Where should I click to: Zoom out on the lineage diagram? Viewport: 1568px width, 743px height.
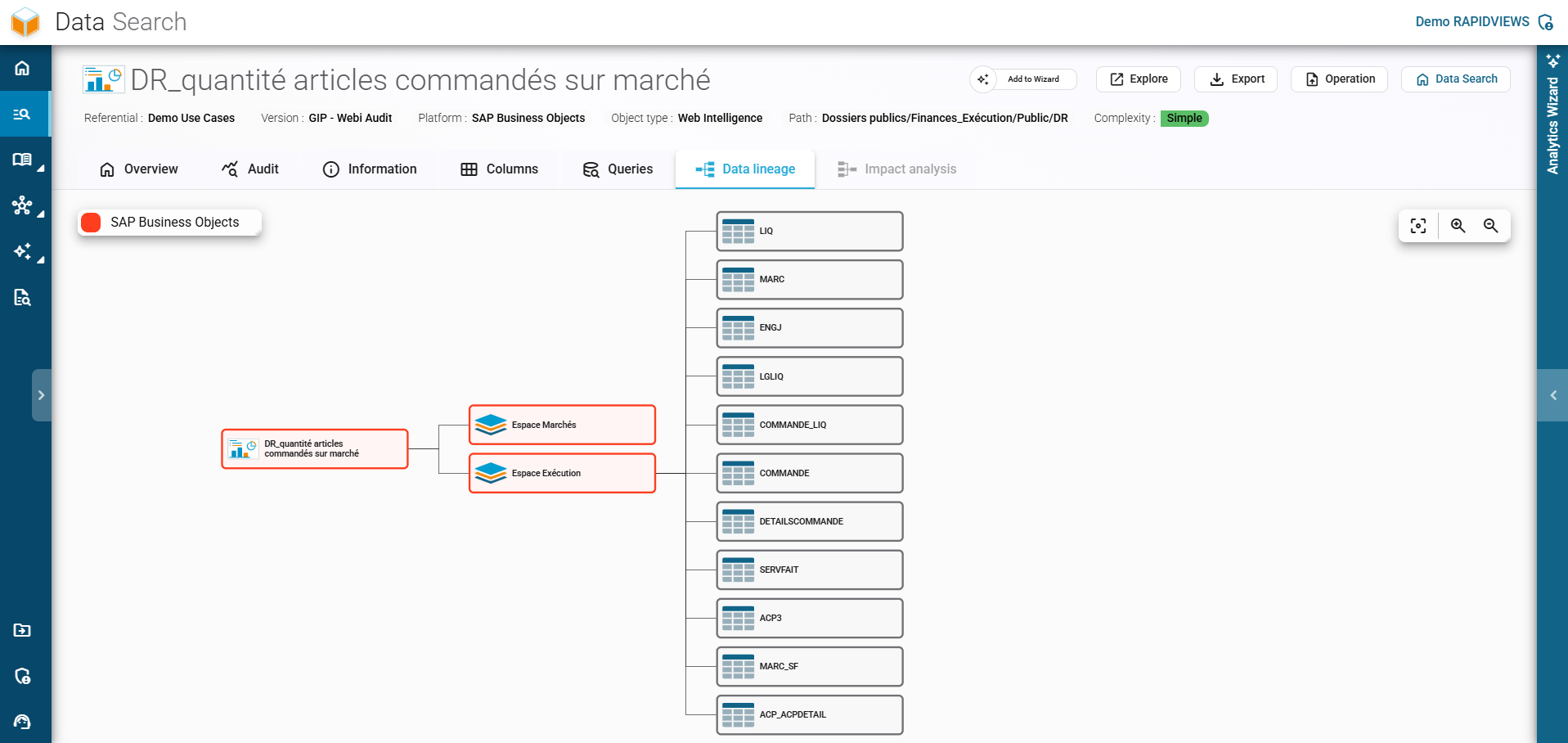[1490, 226]
